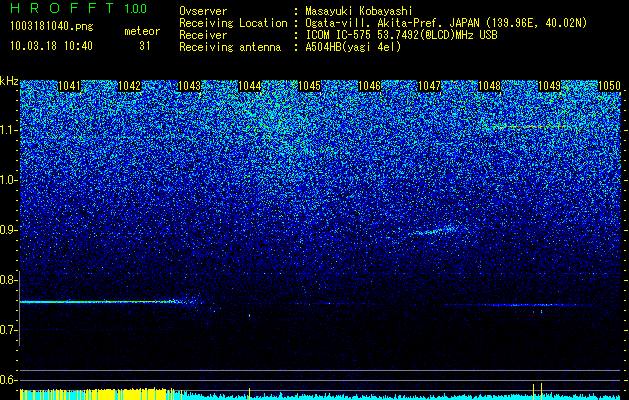Click the 1042 time marker
Screen dimensions: 629x400
click(130, 86)
